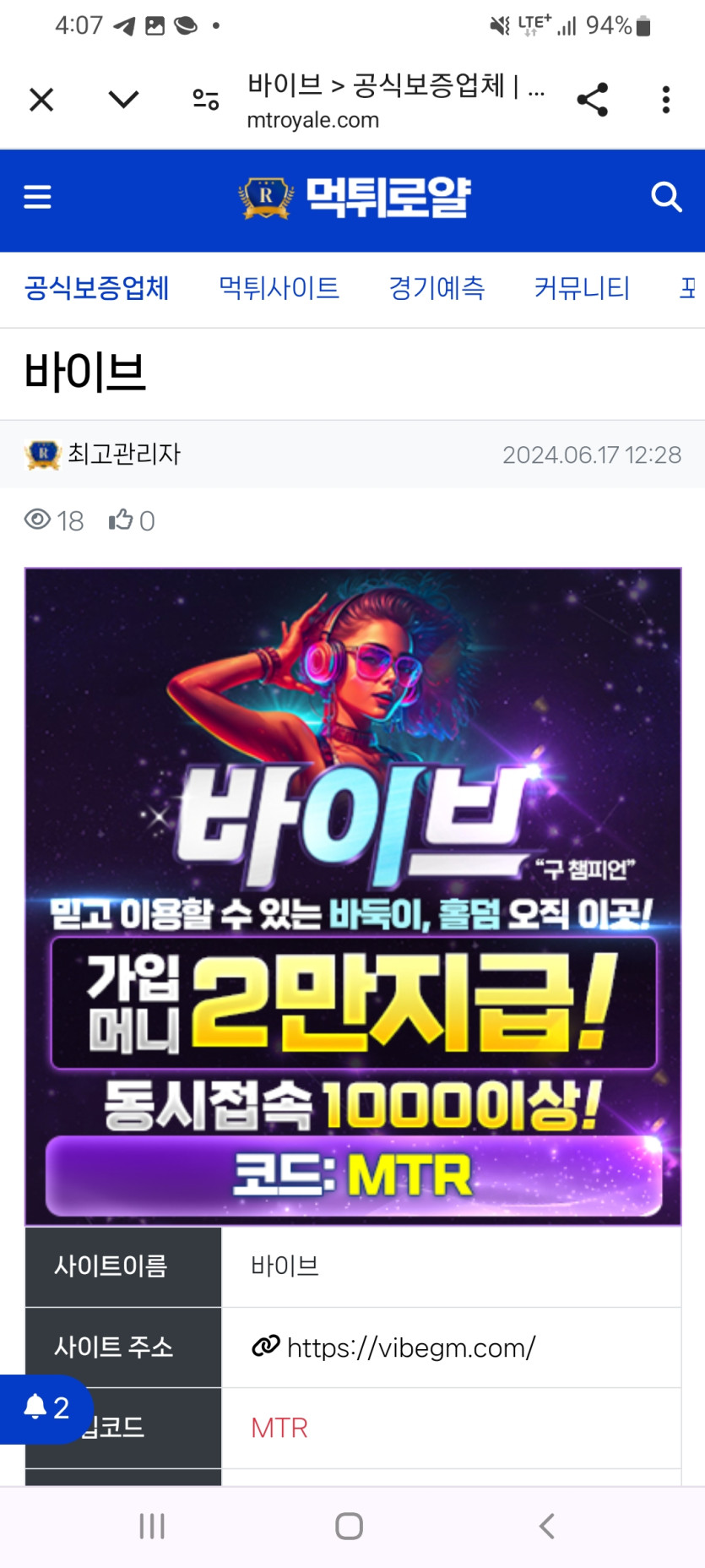Open the 바이브 promotional banner image

tap(353, 896)
